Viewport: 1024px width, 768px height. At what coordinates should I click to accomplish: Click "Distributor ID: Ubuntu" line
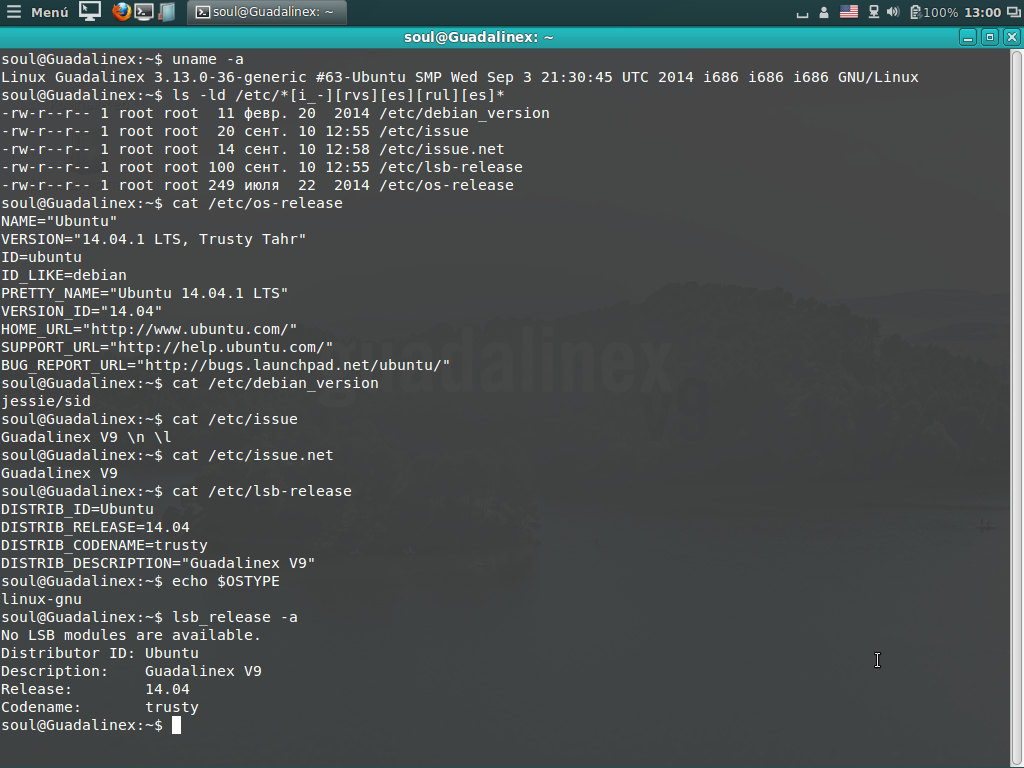pyautogui.click(x=99, y=653)
